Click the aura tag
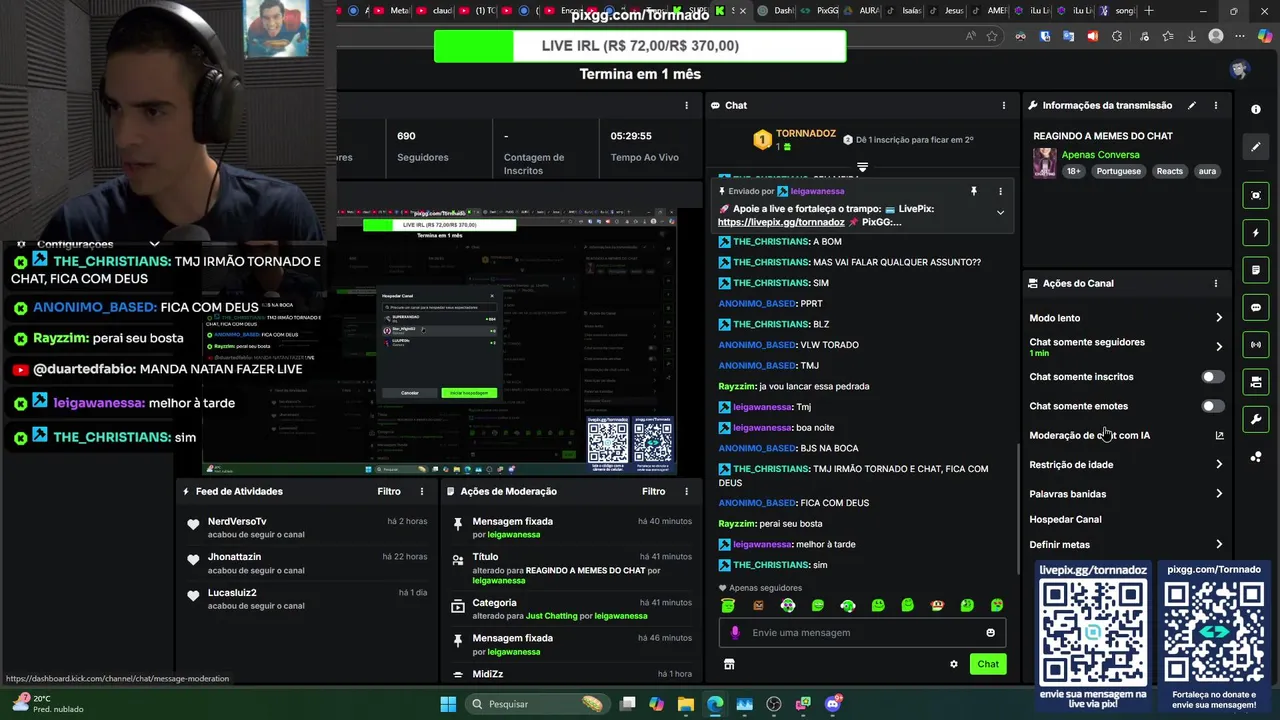1280x720 pixels. tap(1207, 171)
